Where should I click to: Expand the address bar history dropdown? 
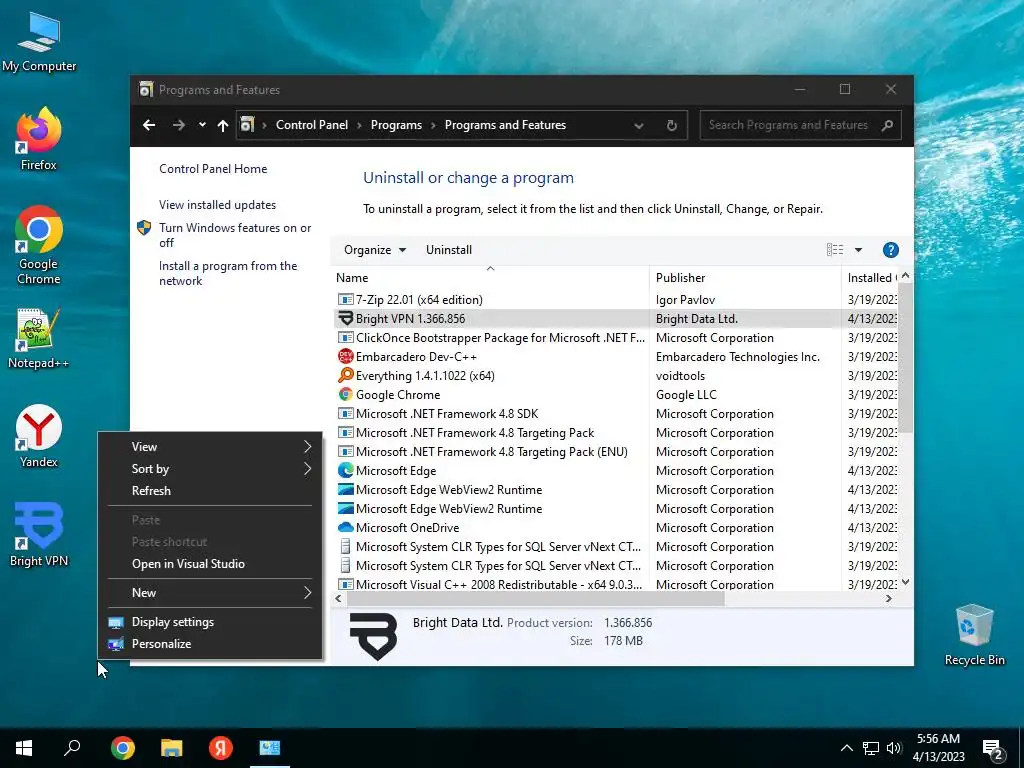pyautogui.click(x=639, y=125)
